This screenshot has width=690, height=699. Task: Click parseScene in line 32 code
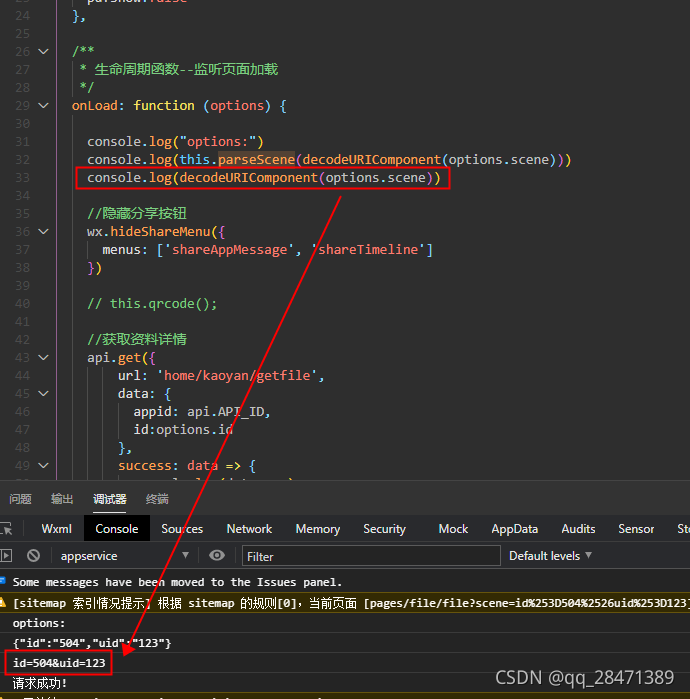click(256, 160)
